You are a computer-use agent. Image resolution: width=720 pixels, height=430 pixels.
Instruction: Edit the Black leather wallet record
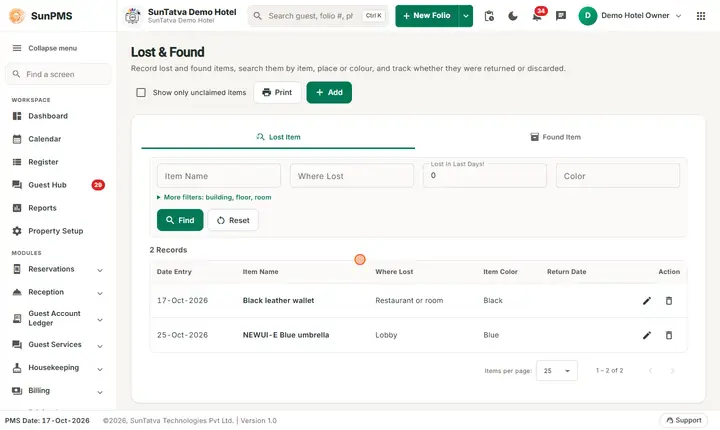point(647,301)
